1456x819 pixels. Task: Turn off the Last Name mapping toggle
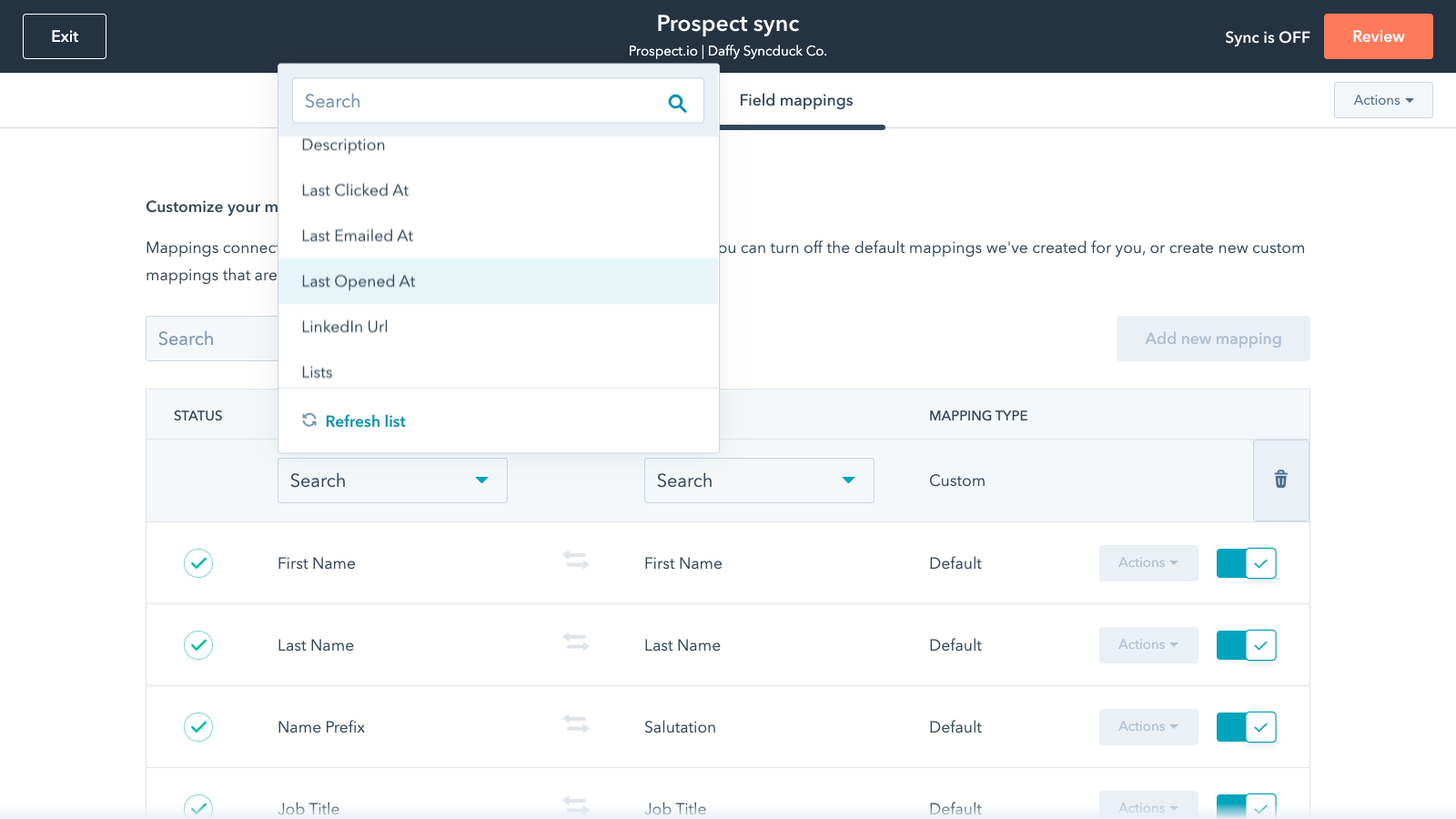click(1246, 645)
